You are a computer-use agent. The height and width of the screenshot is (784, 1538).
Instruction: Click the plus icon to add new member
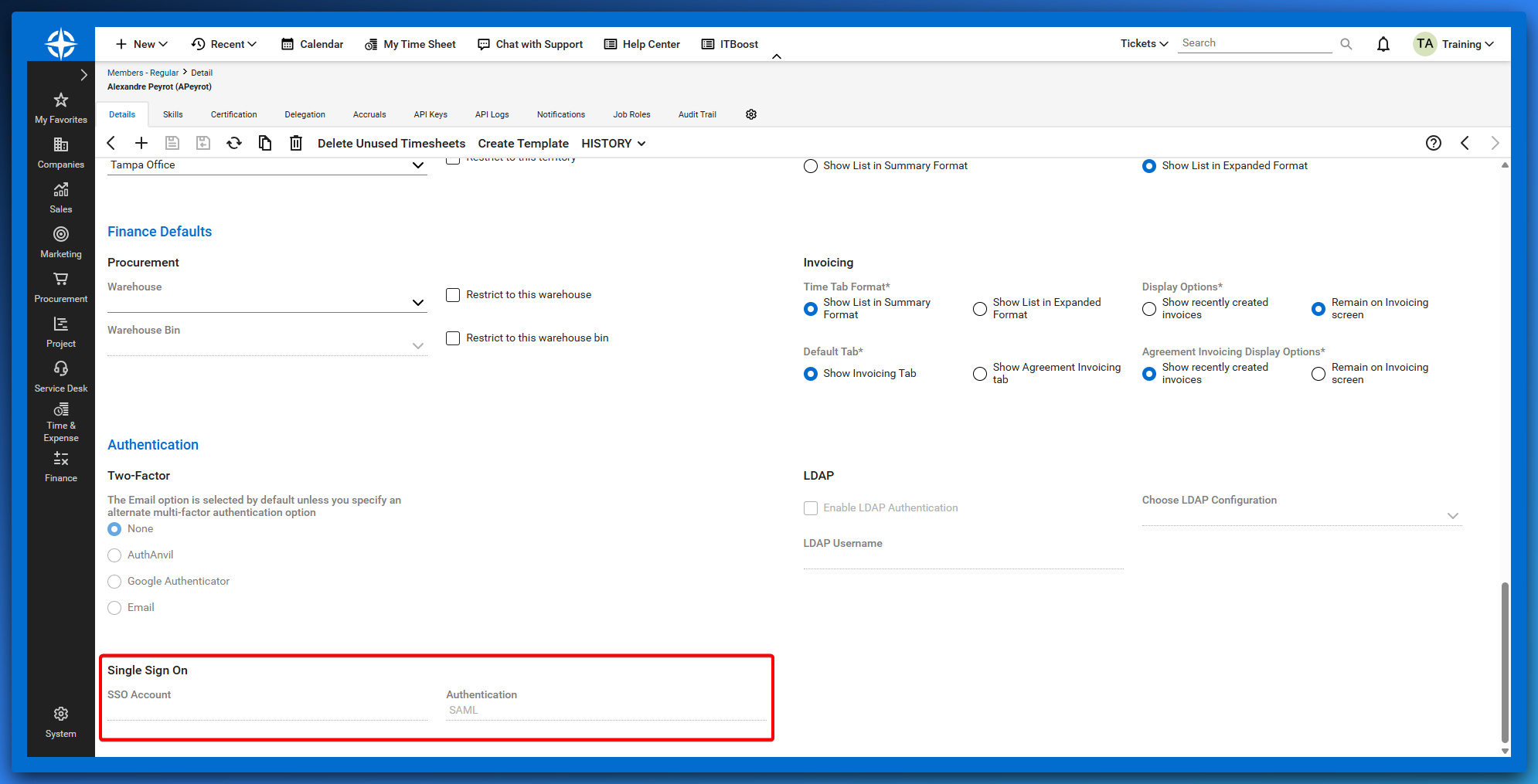coord(141,143)
